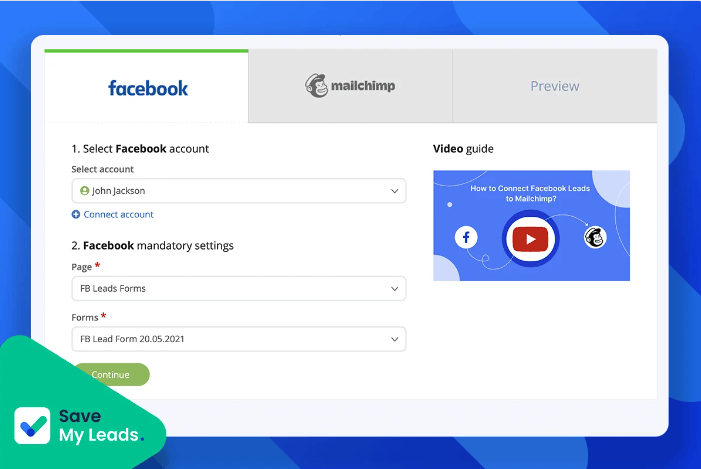Viewport: 701px width, 469px height.
Task: Play the YouTube video guide
Action: tap(530, 239)
